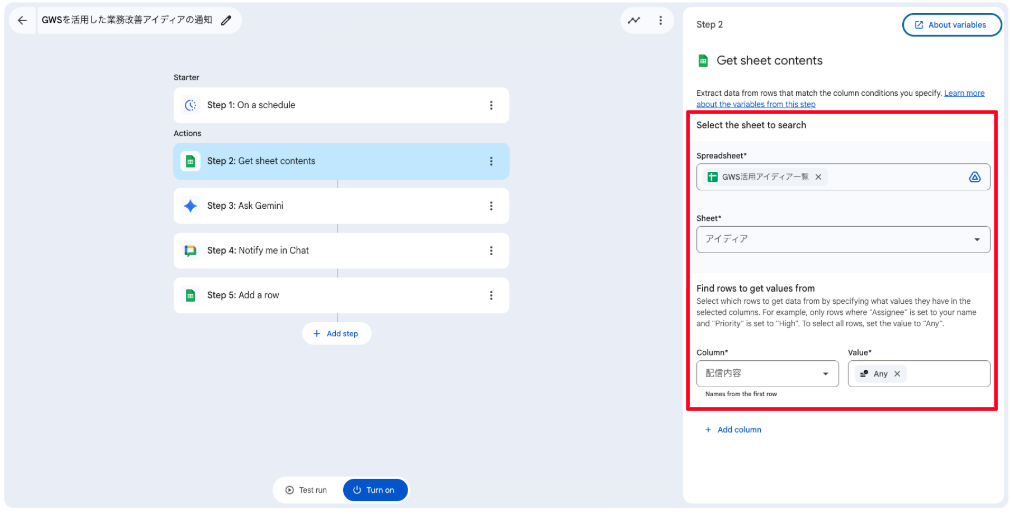
Task: Expand the Column dropdown showing 配信内容
Action: tap(825, 374)
